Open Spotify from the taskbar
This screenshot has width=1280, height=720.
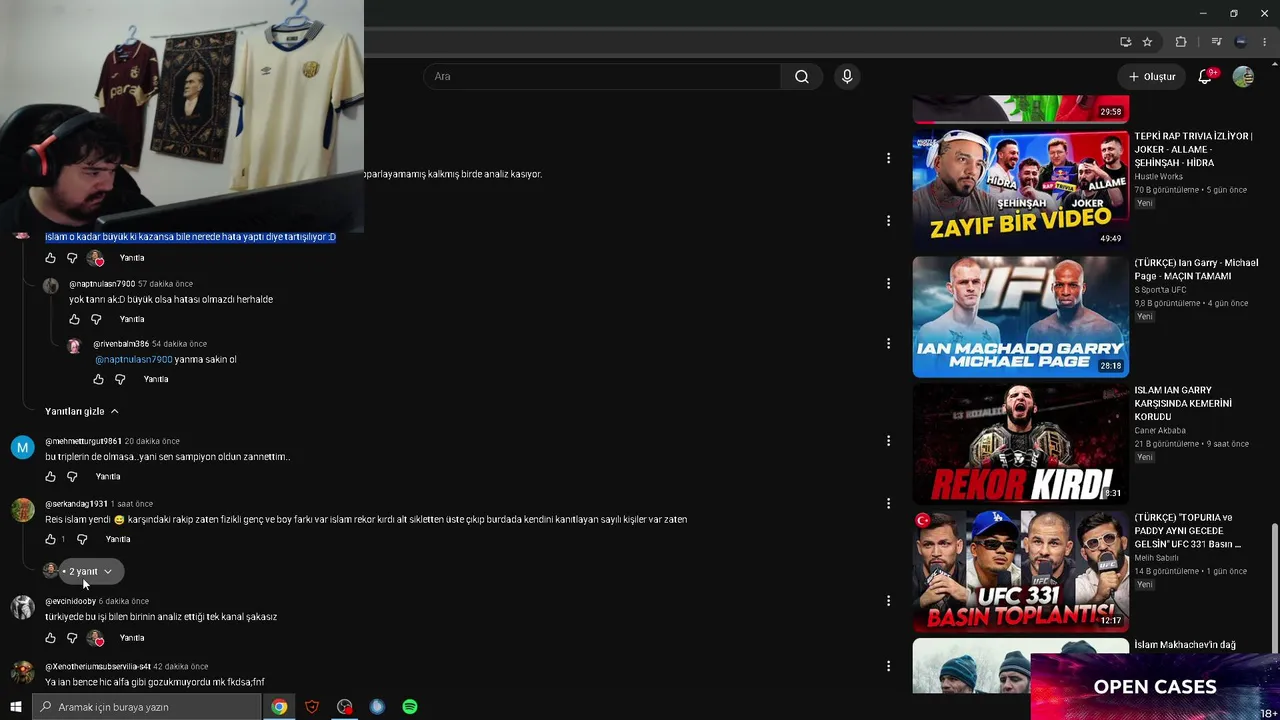(x=410, y=707)
